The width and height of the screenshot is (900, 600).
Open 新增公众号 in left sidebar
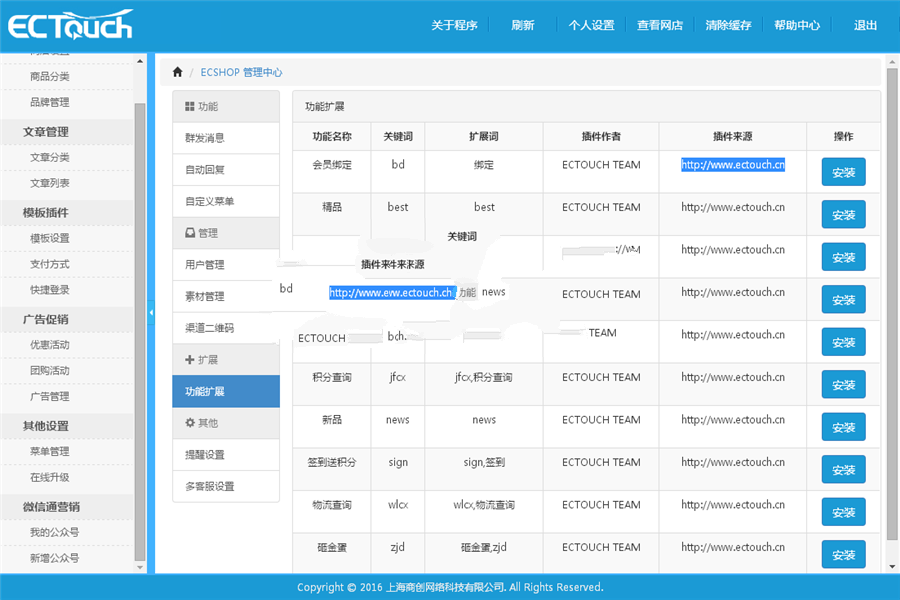coord(55,558)
